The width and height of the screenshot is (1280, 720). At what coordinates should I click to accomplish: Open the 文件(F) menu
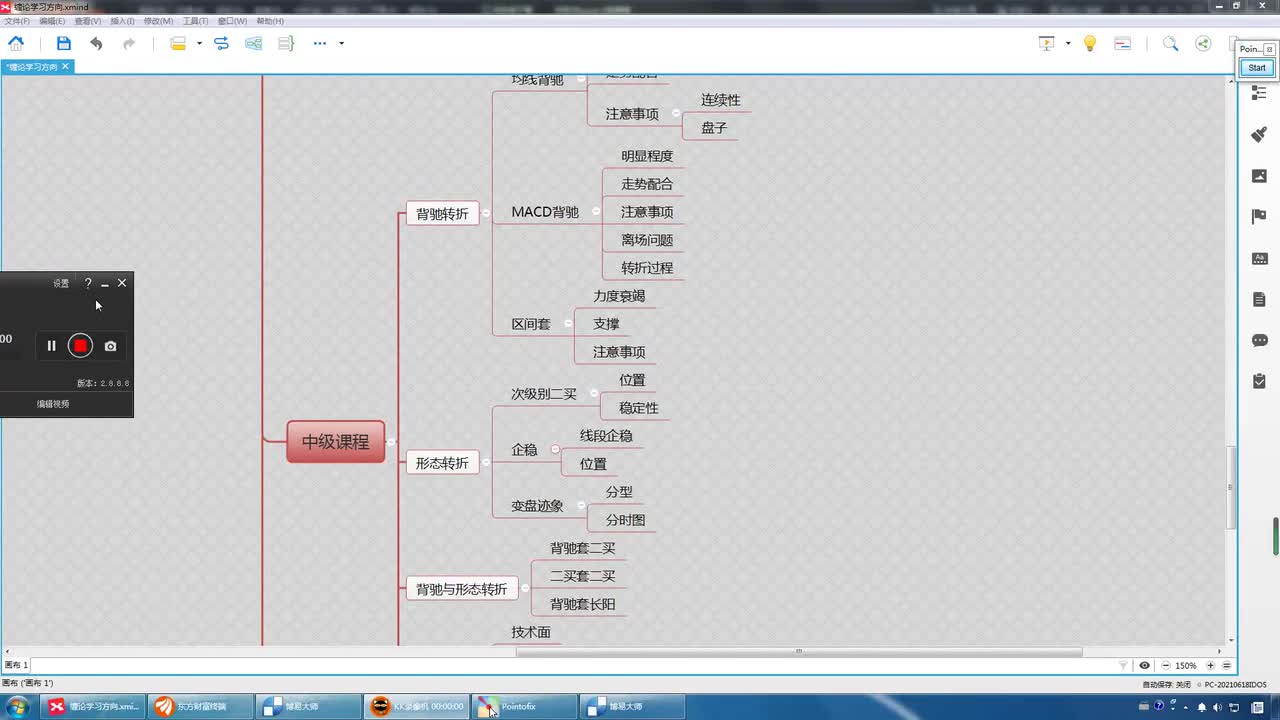point(17,21)
